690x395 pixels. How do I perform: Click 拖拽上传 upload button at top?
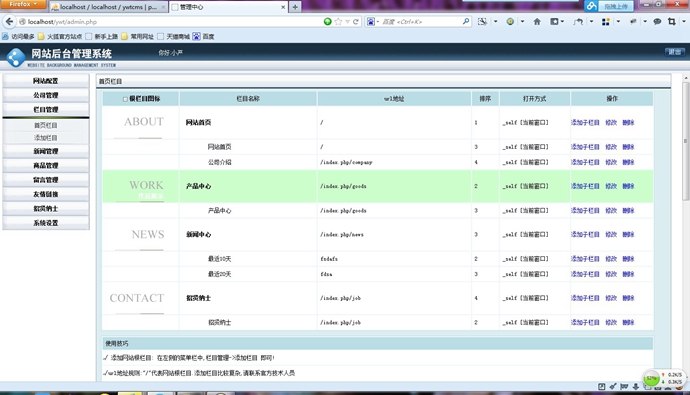(x=616, y=6)
